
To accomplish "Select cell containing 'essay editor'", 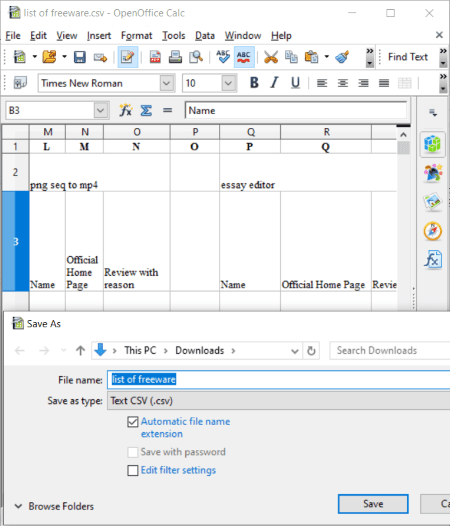I will tap(250, 172).
